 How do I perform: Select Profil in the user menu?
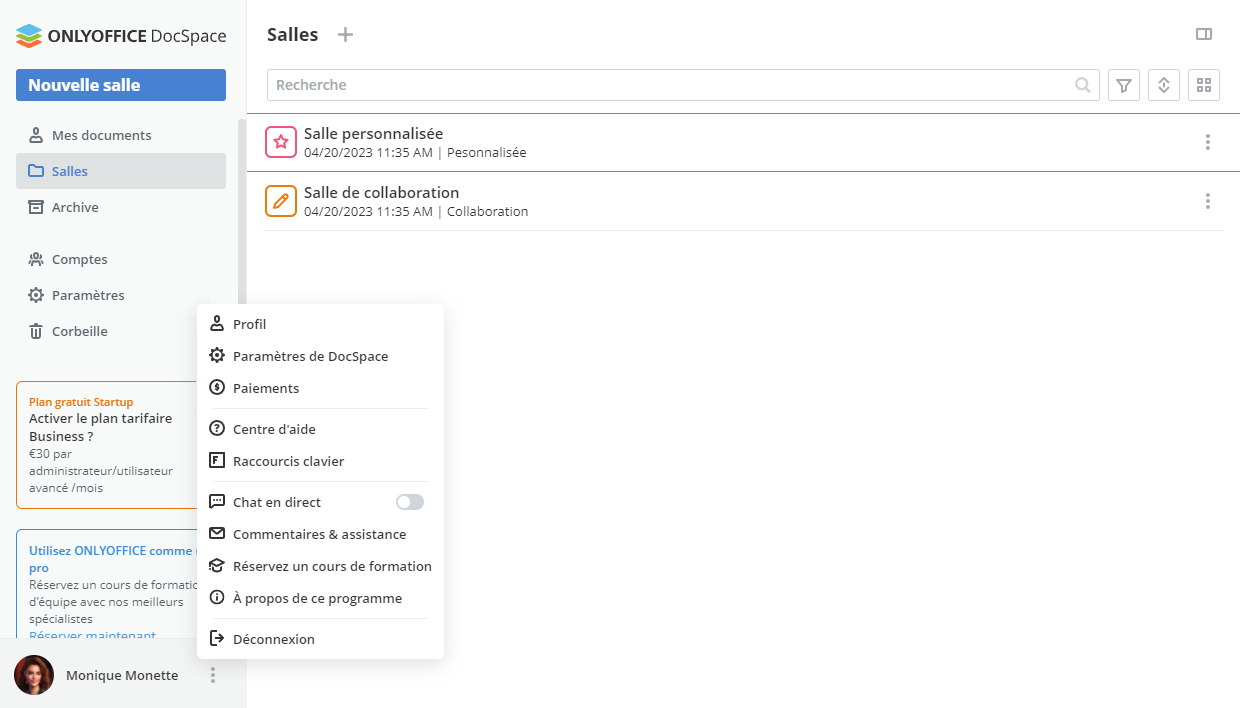[x=320, y=324]
